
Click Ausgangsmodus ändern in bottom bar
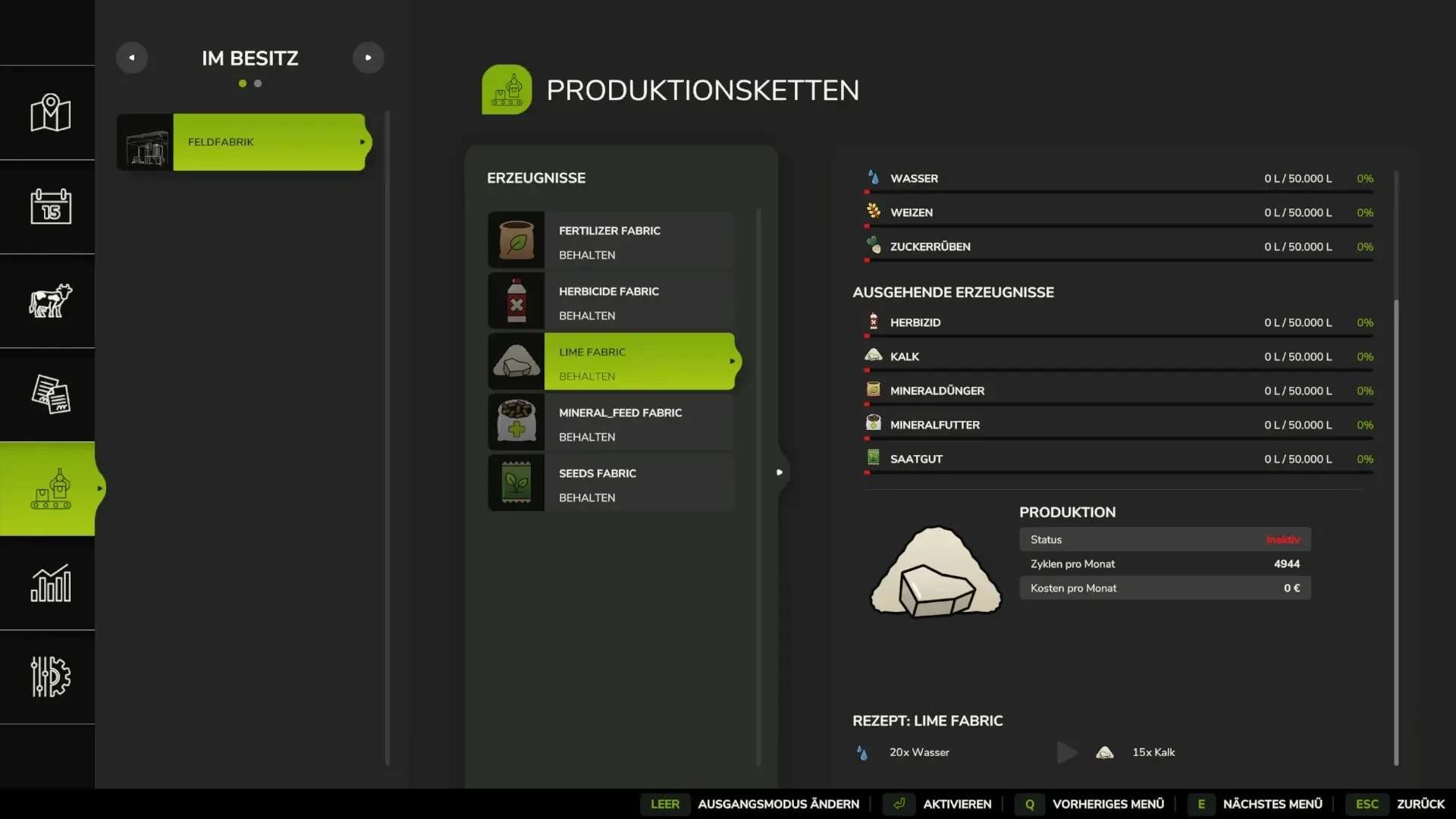[x=778, y=804]
